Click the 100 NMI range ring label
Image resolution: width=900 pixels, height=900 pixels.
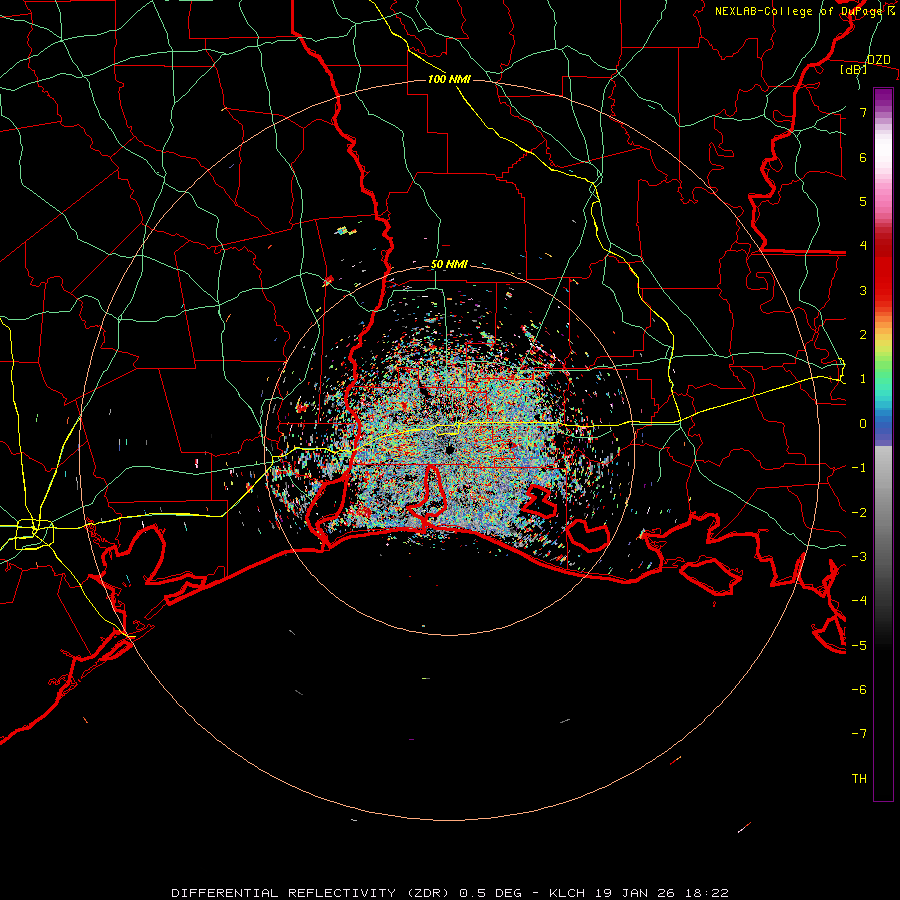[449, 79]
